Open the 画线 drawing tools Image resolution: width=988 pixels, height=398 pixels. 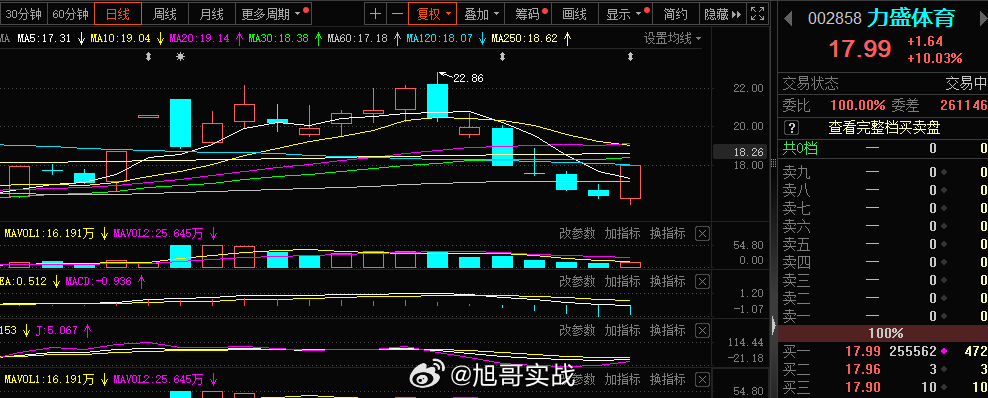(x=575, y=13)
